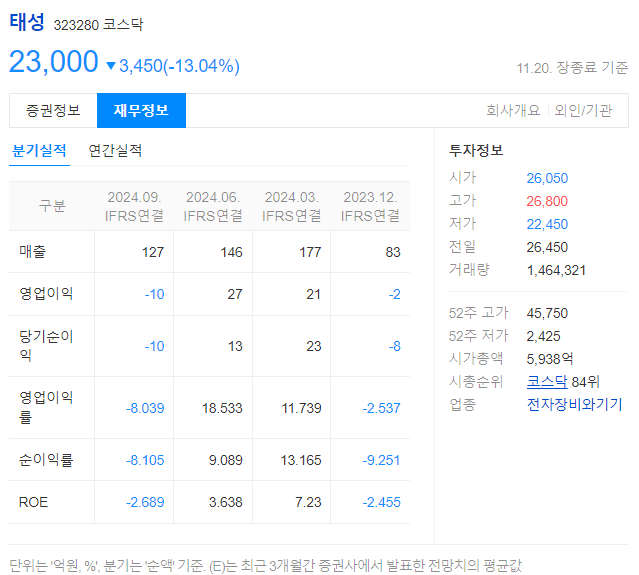
Task: Click the 84위 rank text
Action: coord(586,382)
